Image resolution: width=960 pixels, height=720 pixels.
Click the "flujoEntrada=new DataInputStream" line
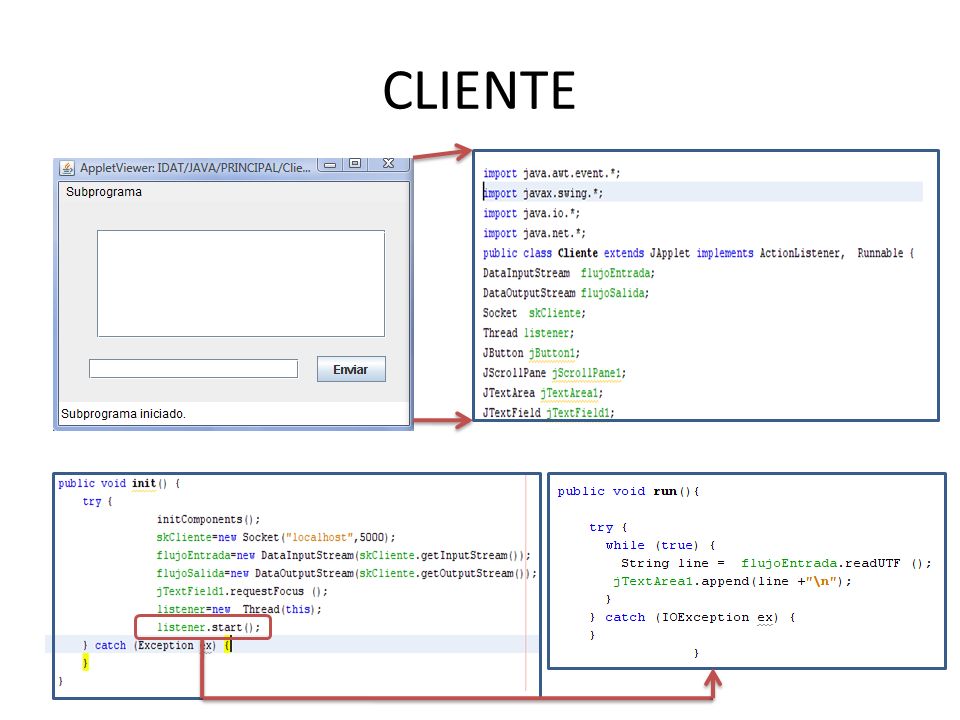click(x=343, y=555)
